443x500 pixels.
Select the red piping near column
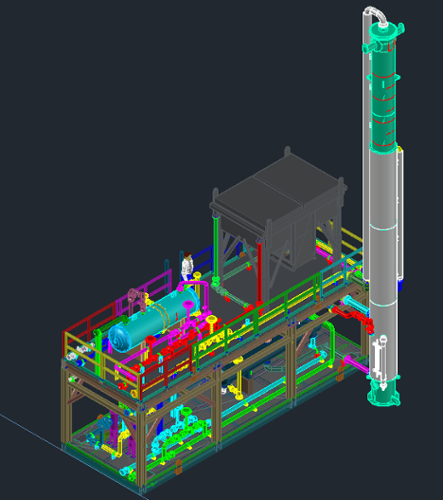coord(353,318)
